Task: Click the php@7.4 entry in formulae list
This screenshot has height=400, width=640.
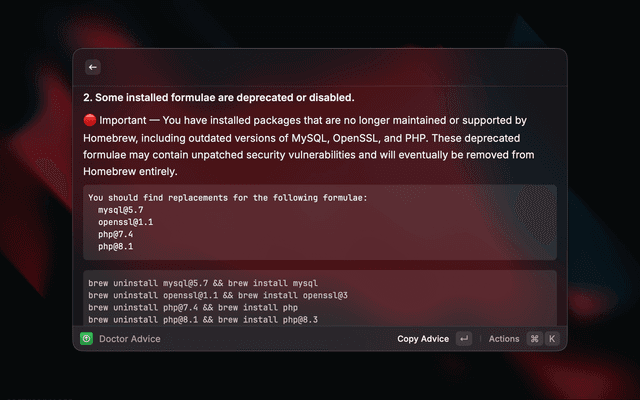Action: (116, 234)
